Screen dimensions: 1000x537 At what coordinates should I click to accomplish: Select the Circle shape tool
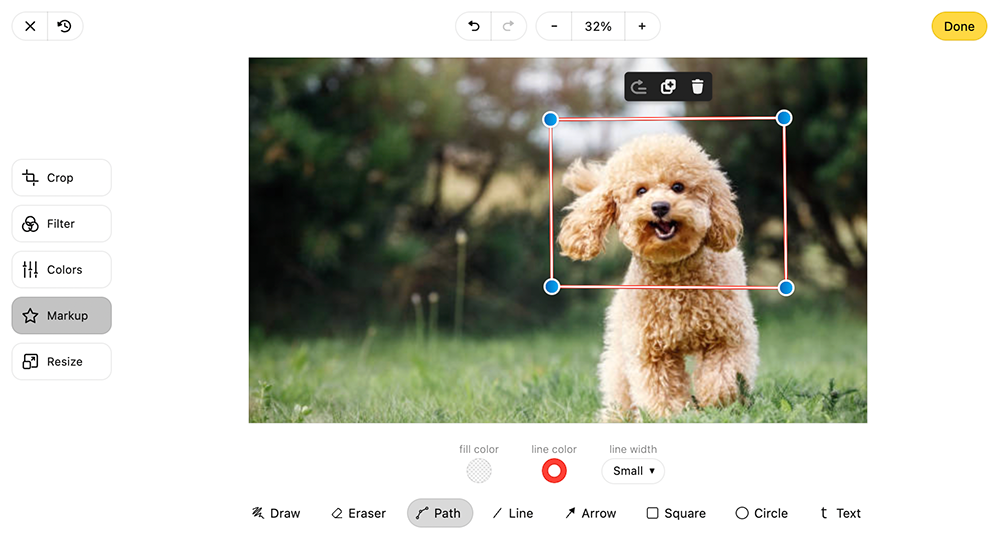[x=761, y=513]
